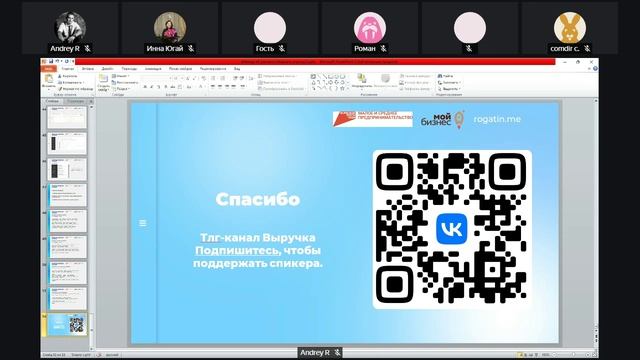Switch to the Переходы ribbon tab
The width and height of the screenshot is (640, 360).
click(129, 69)
